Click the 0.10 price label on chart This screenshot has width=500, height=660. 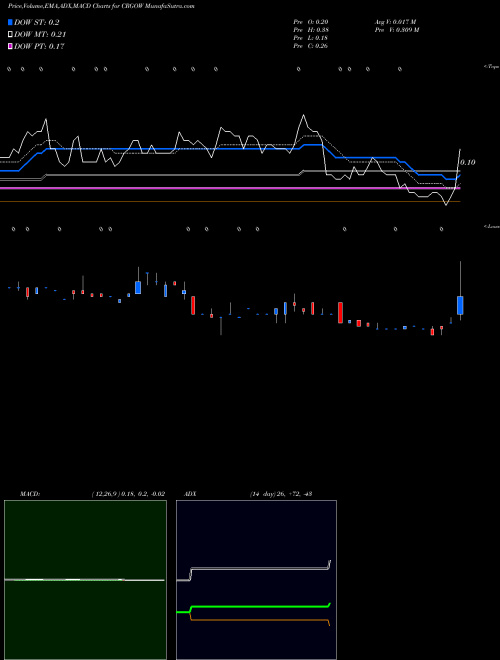468,162
